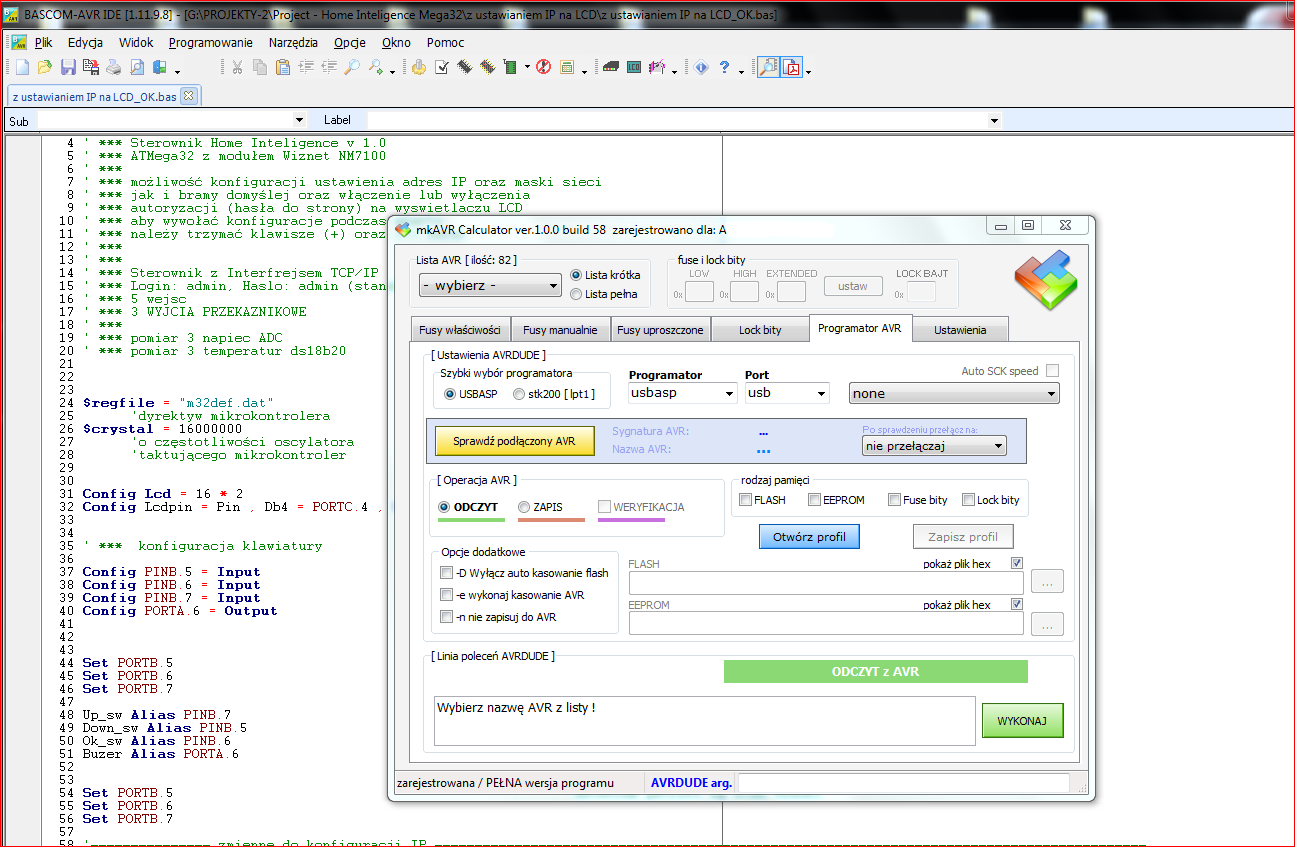Image resolution: width=1295 pixels, height=847 pixels.
Task: Compile the program using the toolbar icon
Action: [419, 68]
